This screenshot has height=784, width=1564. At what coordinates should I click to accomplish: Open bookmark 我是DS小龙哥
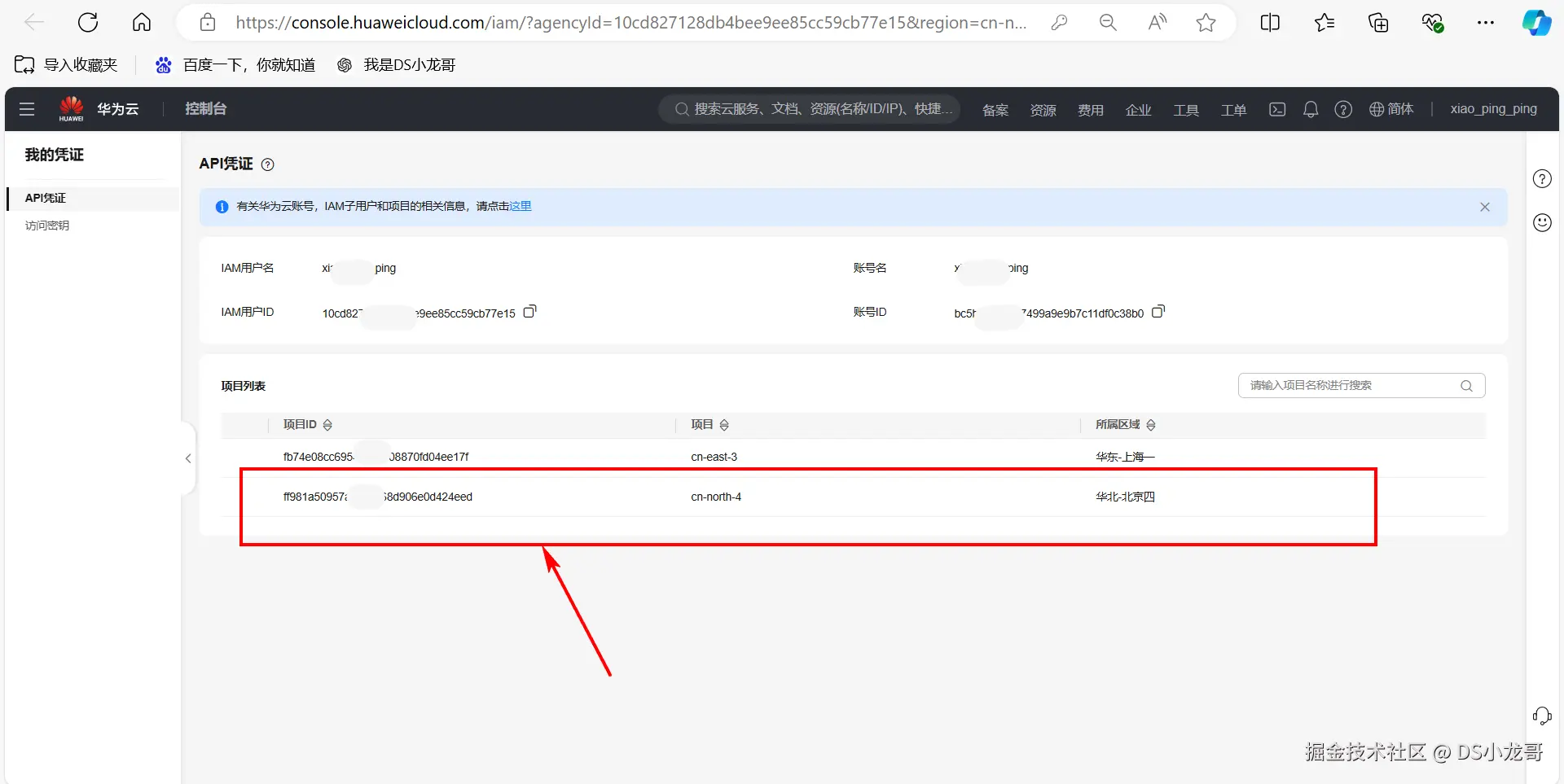click(397, 65)
